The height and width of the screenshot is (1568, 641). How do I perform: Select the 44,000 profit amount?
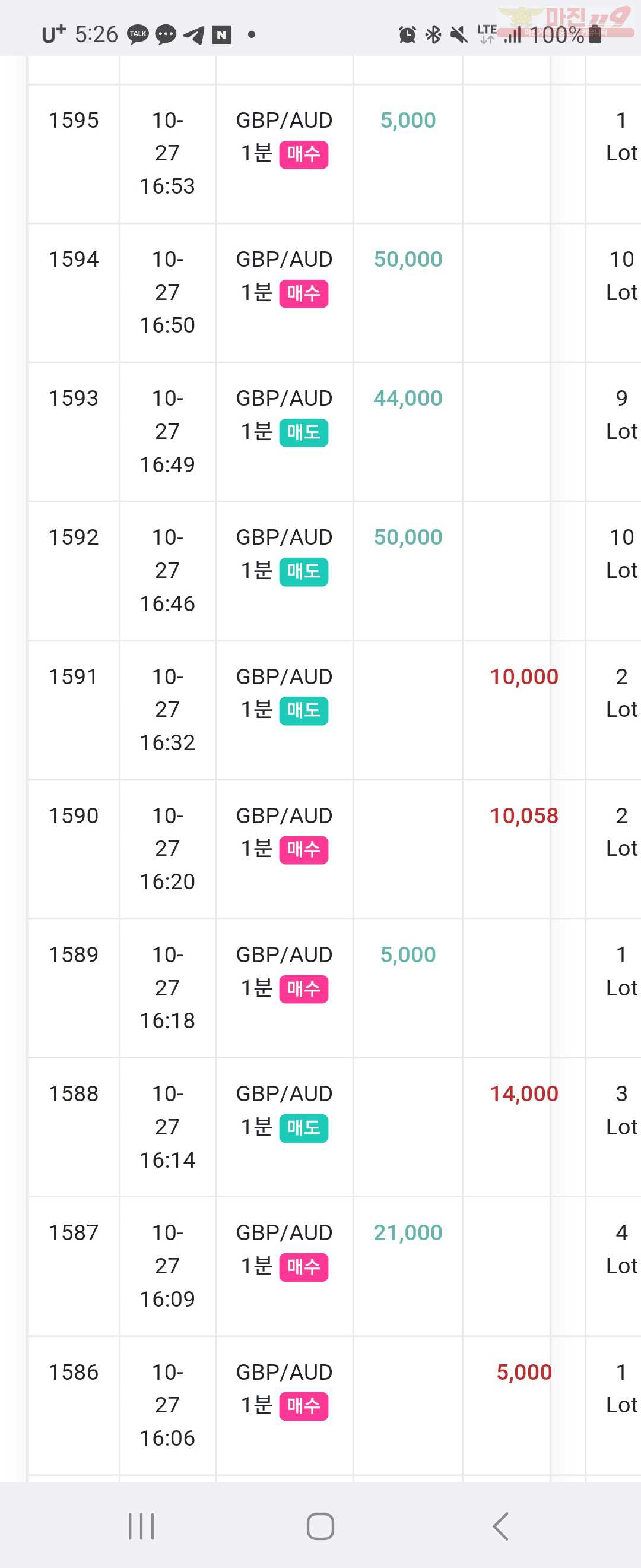[x=408, y=398]
